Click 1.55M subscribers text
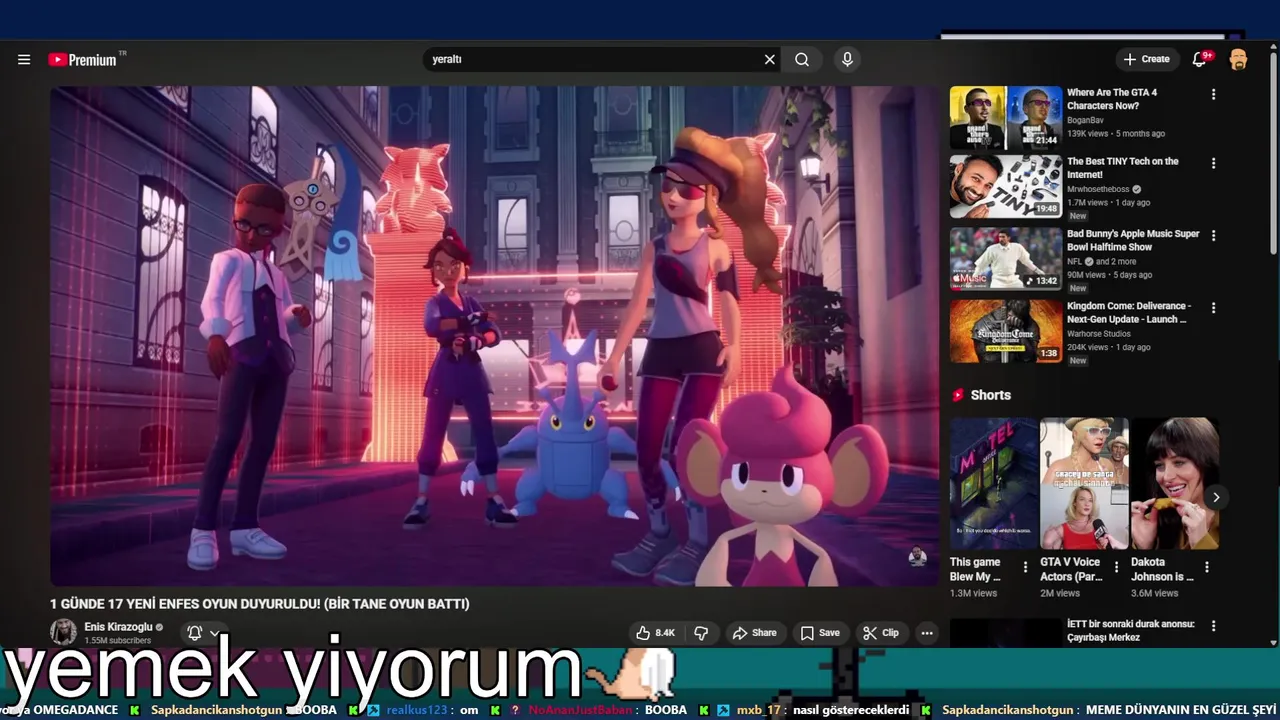Viewport: 1280px width, 720px height. 118,641
